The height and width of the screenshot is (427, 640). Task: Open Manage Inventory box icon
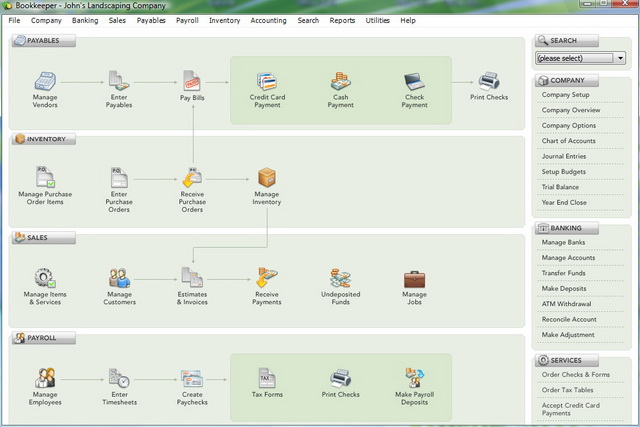coord(267,177)
